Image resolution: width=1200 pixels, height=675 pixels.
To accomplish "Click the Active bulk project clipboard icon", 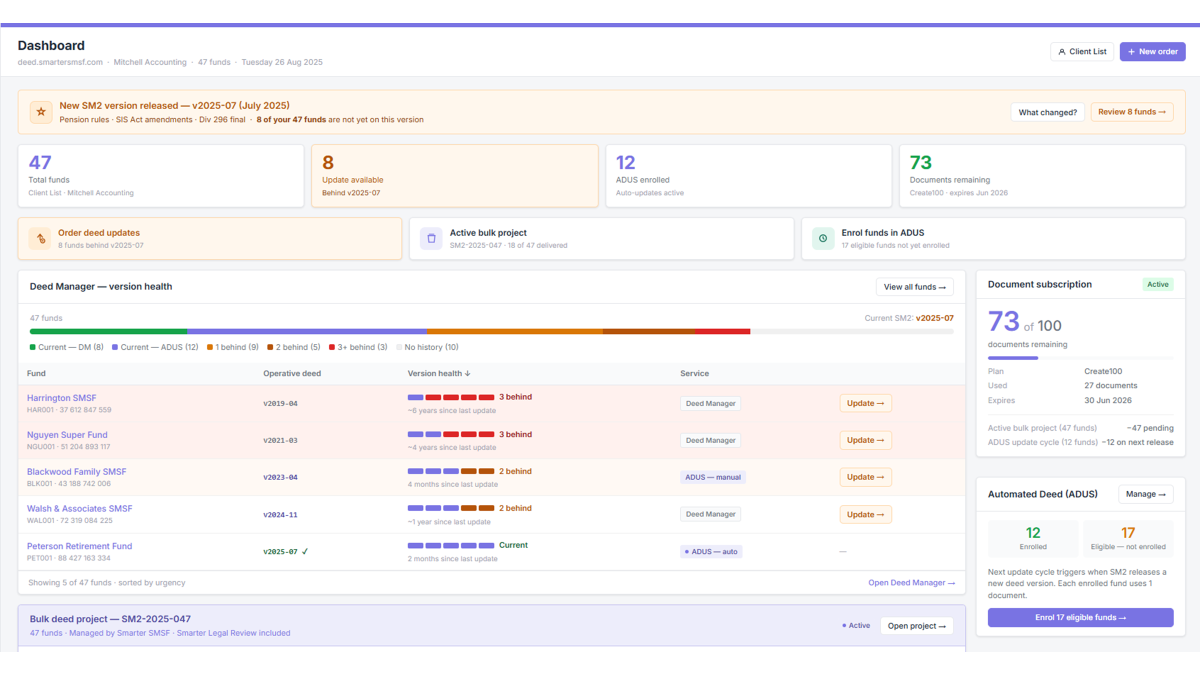I will tap(431, 239).
